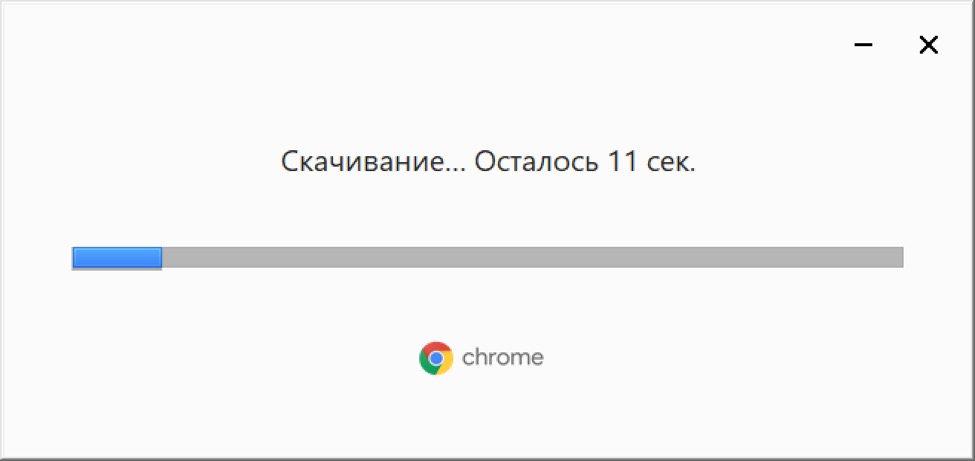Minimize the Chrome installer window

pyautogui.click(x=864, y=45)
